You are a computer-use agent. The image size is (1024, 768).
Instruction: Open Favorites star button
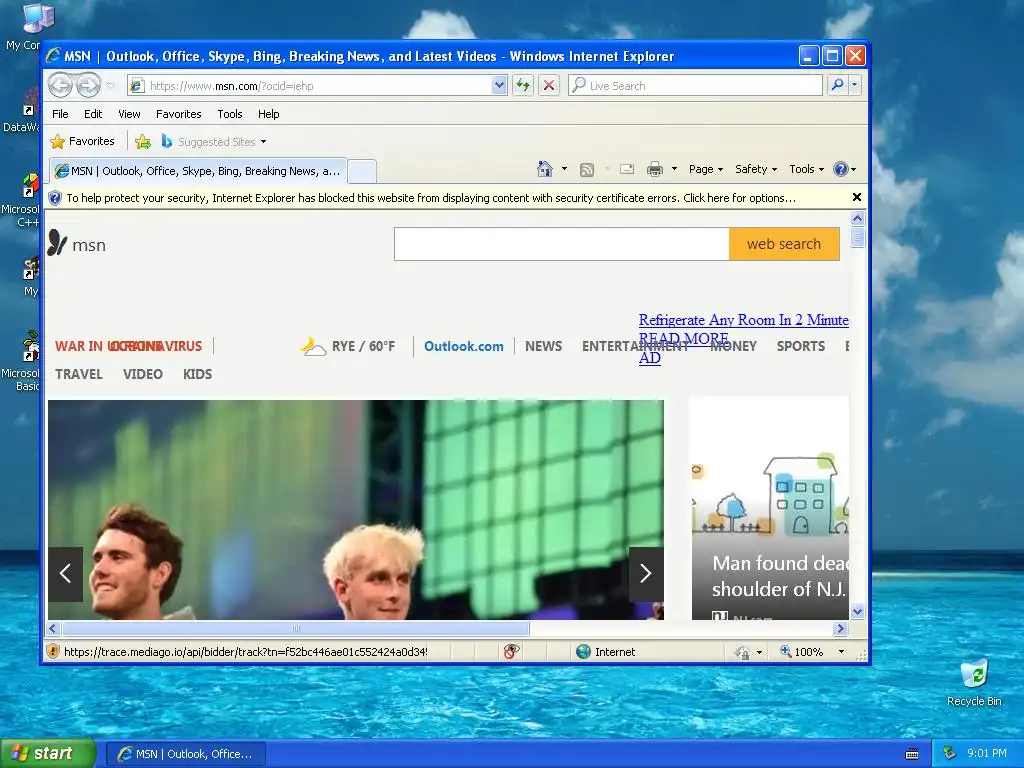click(x=82, y=141)
